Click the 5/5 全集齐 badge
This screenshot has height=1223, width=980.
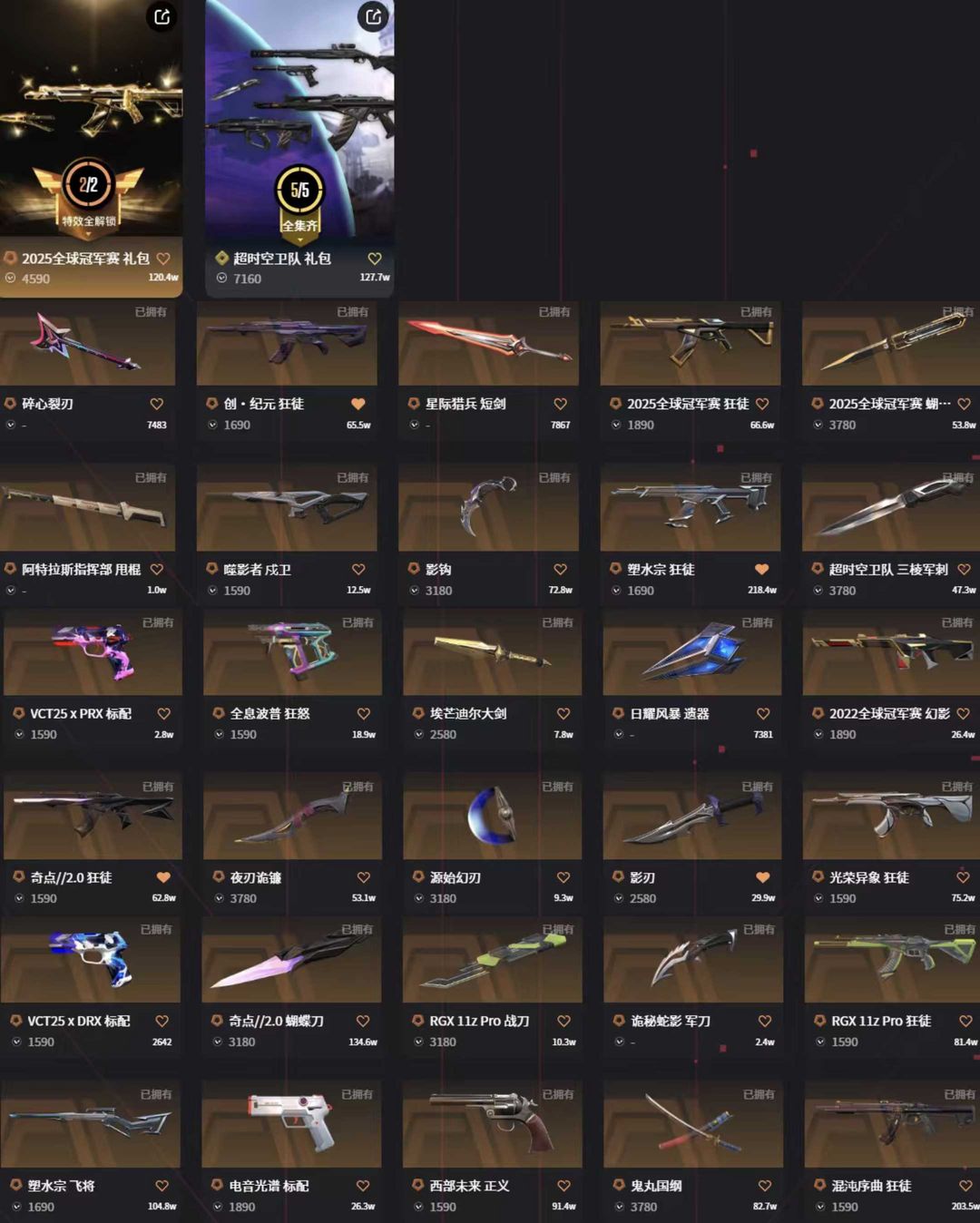coord(299,200)
